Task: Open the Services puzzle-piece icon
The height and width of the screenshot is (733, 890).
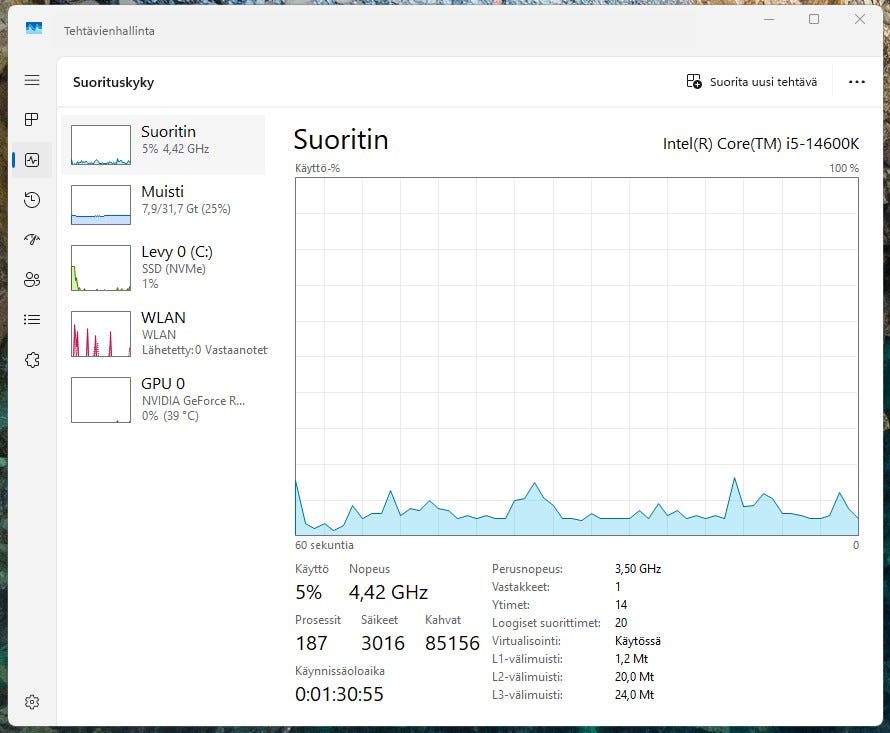Action: point(32,360)
